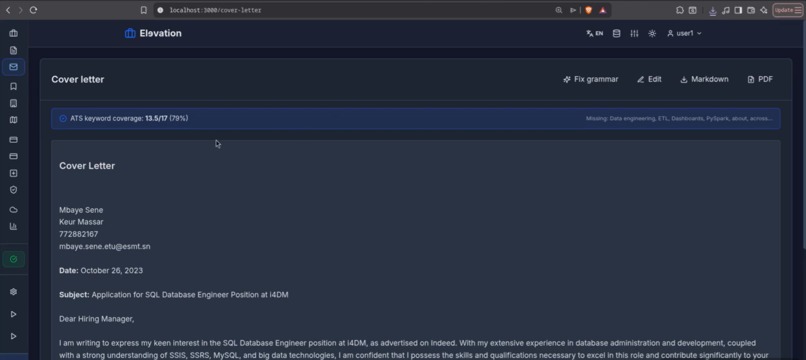Reload the page
This screenshot has width=806, height=360.
click(x=33, y=10)
